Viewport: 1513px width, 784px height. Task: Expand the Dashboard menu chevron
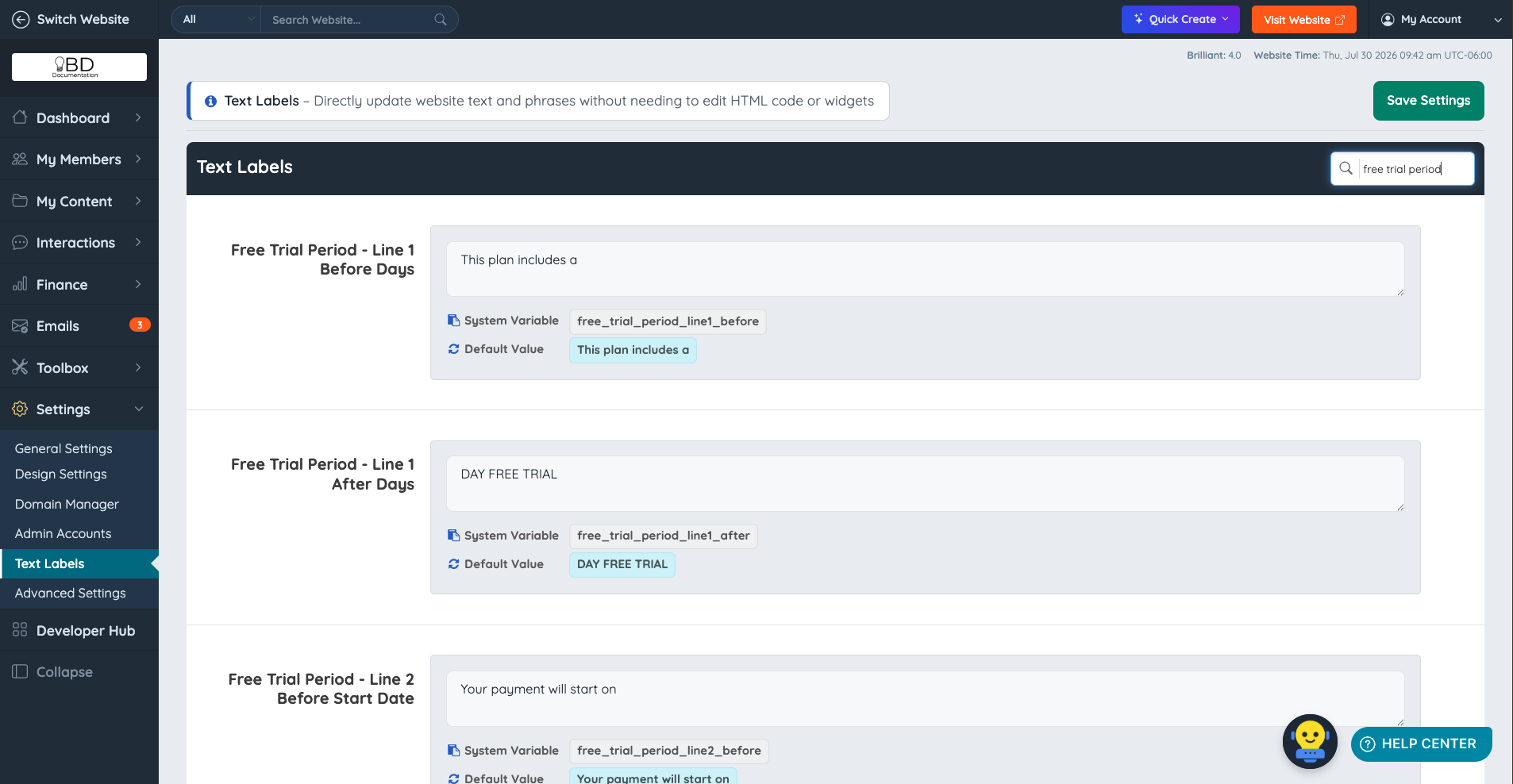coord(138,117)
